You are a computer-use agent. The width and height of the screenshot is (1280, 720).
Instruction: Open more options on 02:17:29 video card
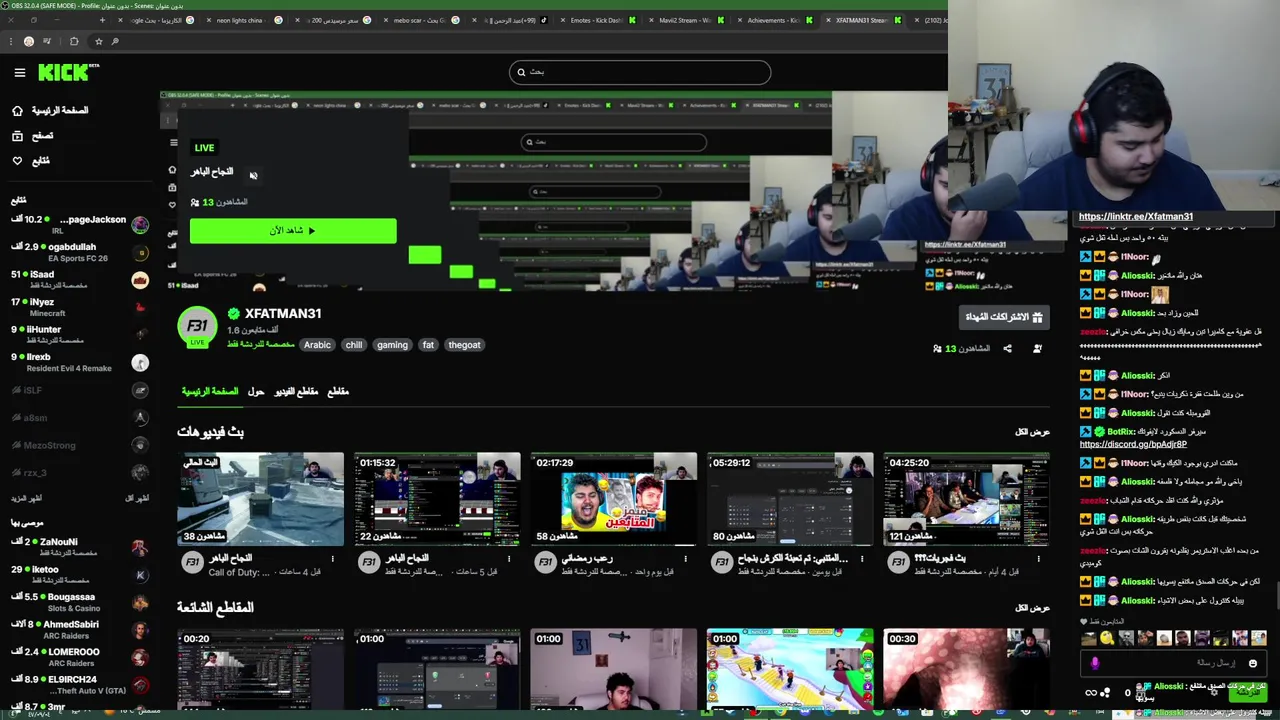[687, 559]
